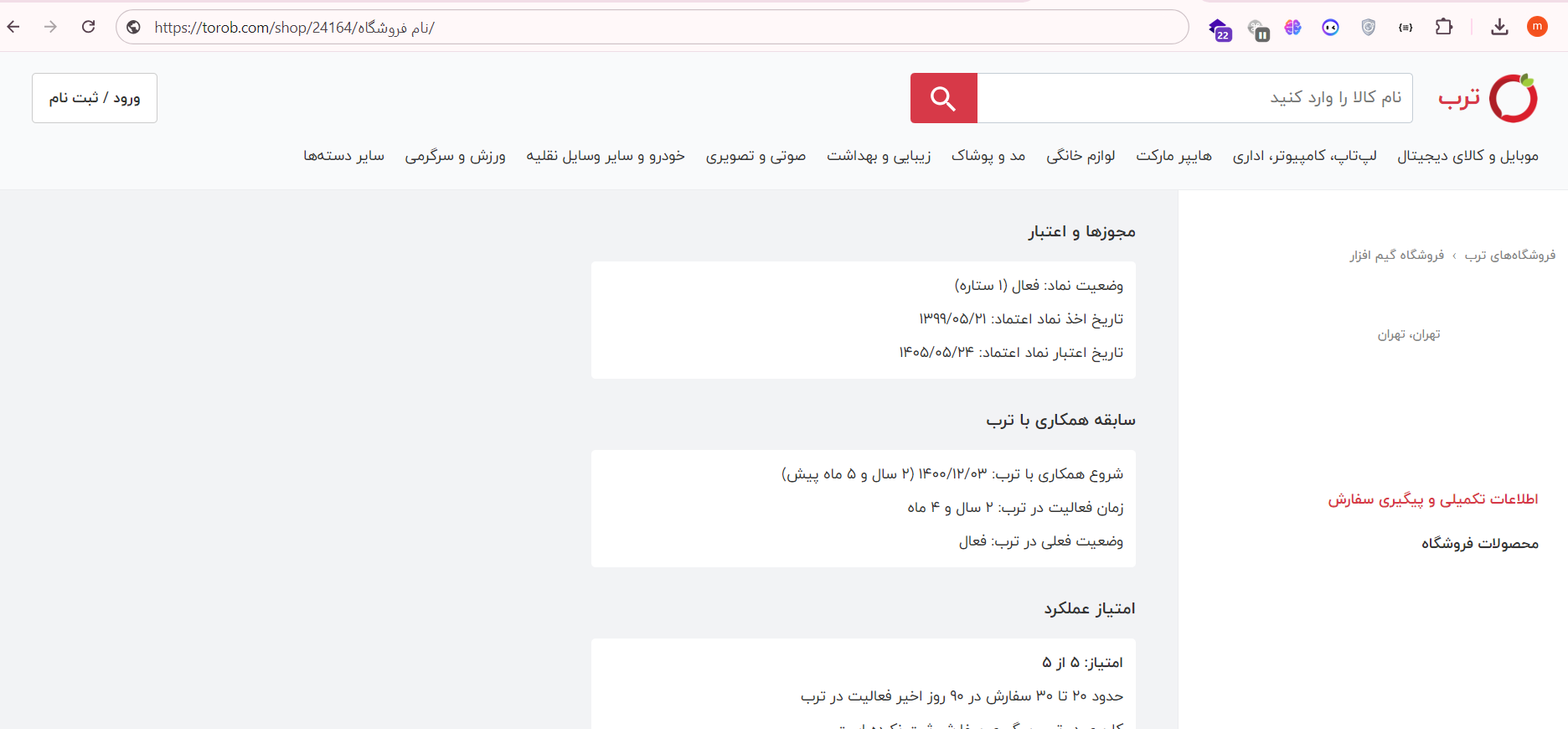Open the shield extension icon
This screenshot has height=729, width=1568.
(1369, 28)
